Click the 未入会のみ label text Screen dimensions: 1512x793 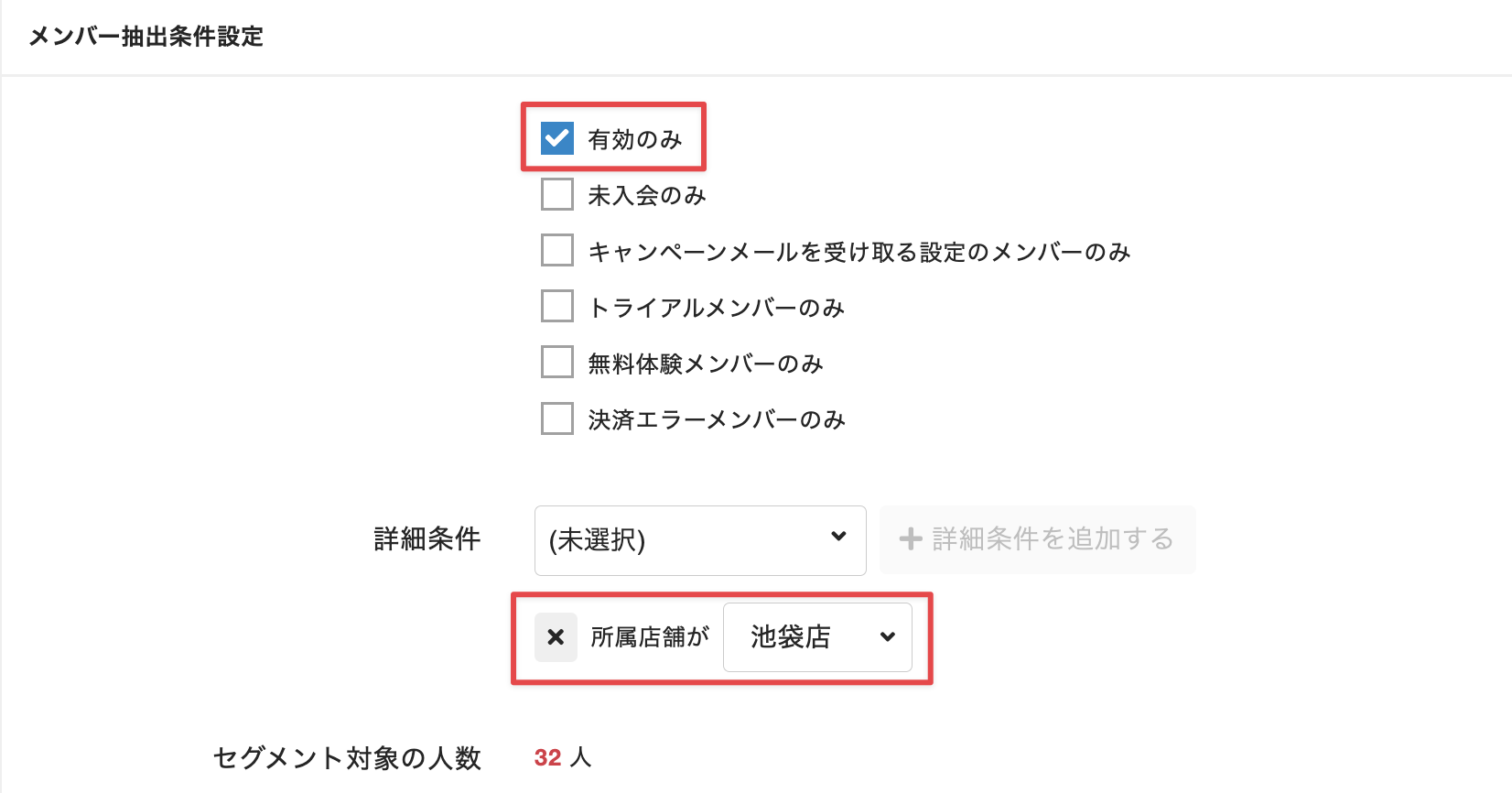click(x=647, y=196)
